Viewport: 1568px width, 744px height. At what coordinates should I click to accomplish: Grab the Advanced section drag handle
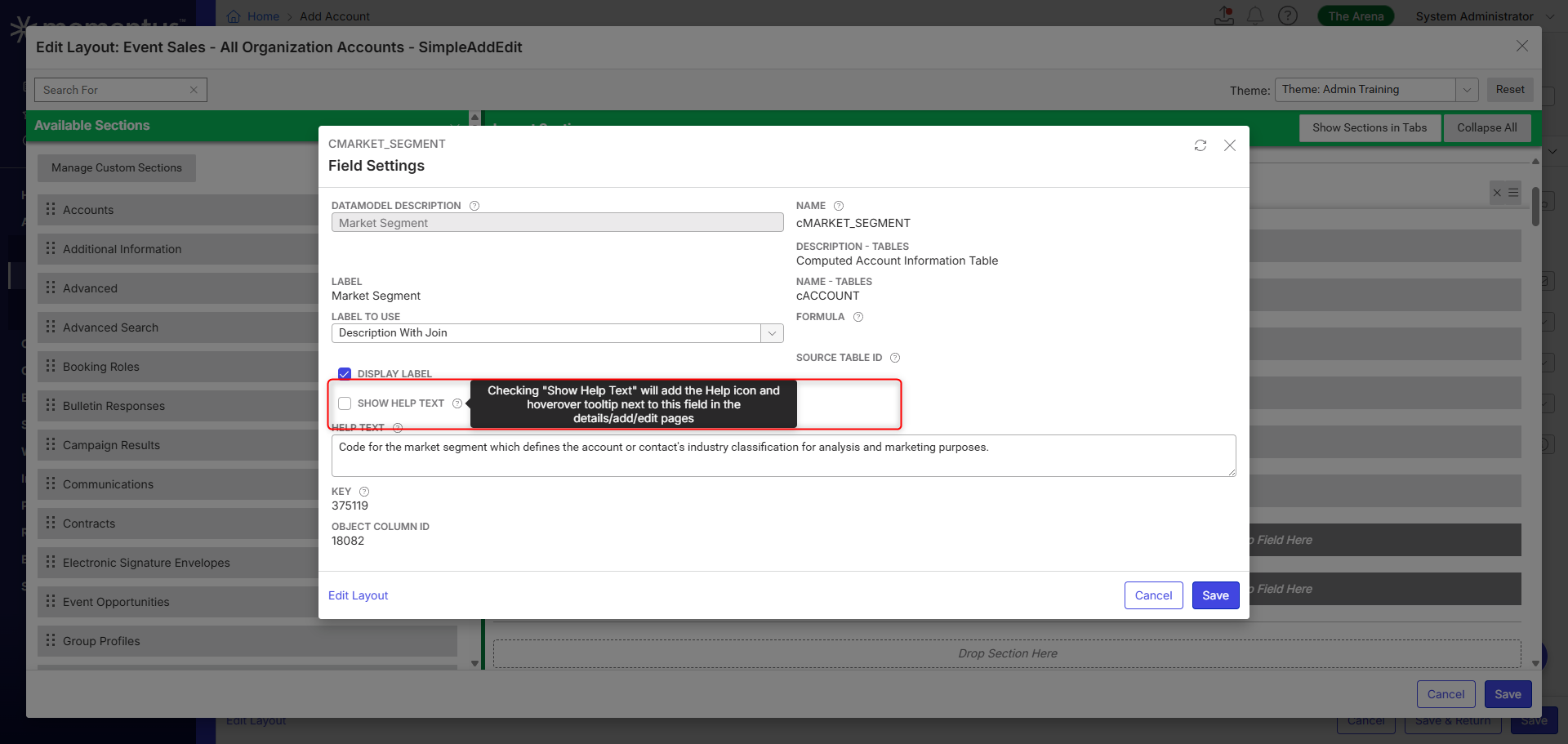[51, 287]
